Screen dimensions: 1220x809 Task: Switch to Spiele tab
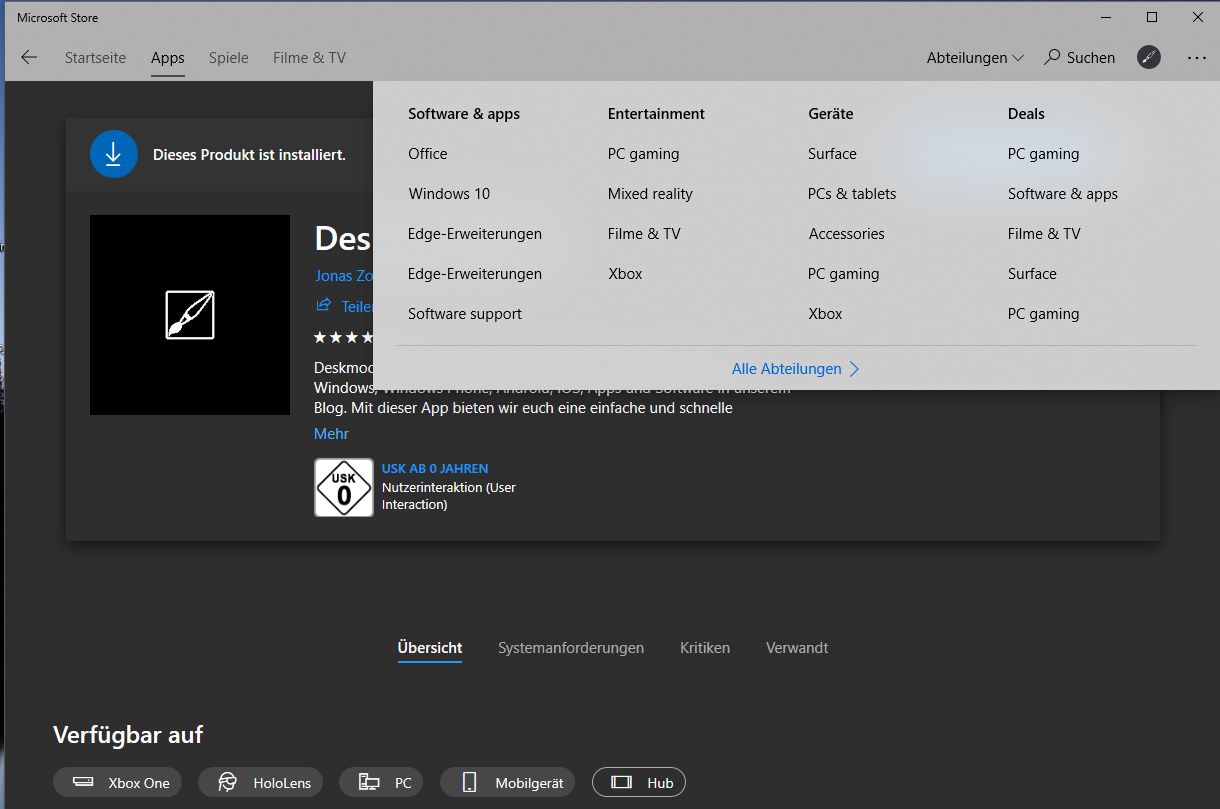tap(229, 58)
